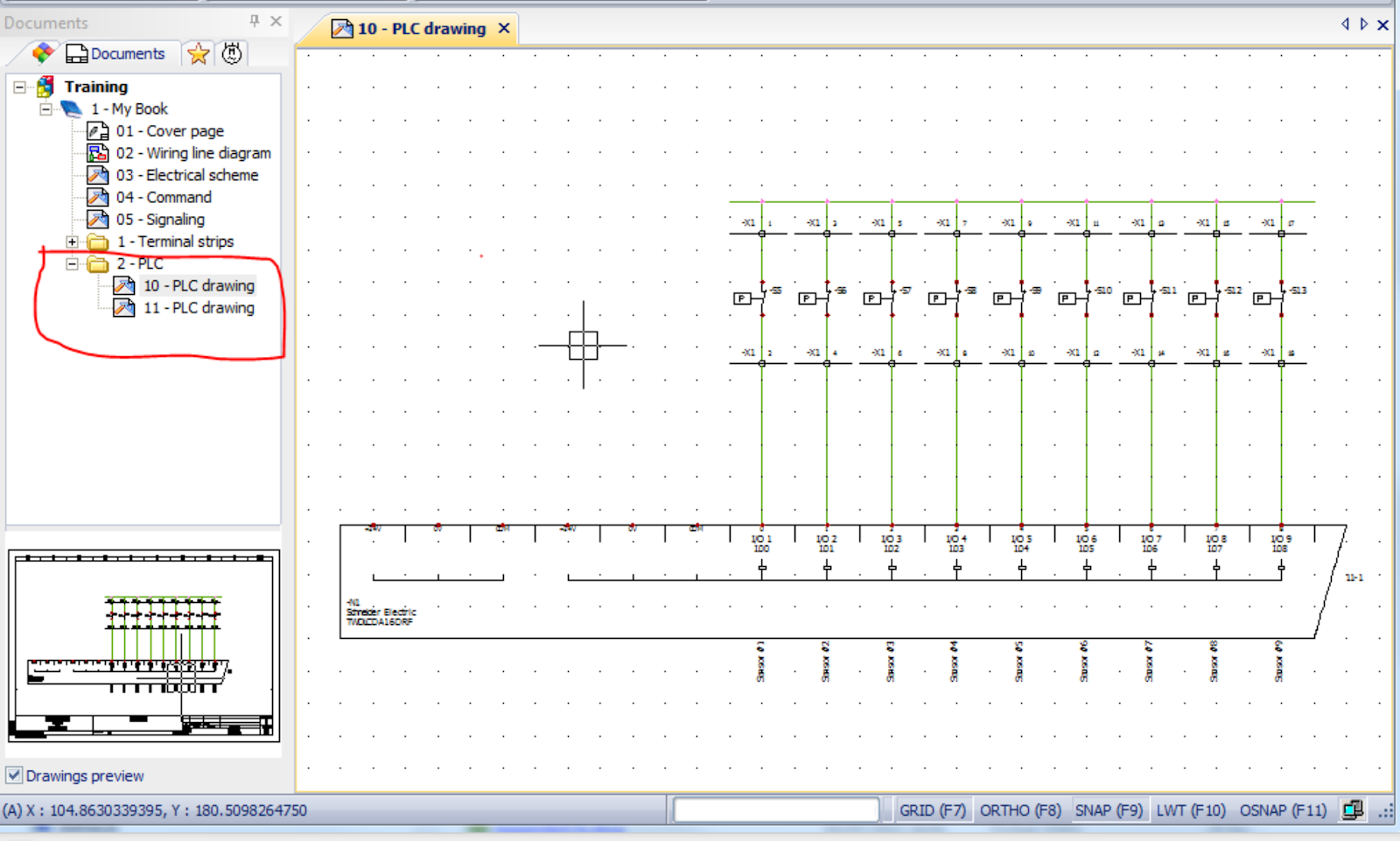Click the drawing icon beside 03 - Electrical scheme
The height and width of the screenshot is (841, 1400).
pyautogui.click(x=98, y=174)
